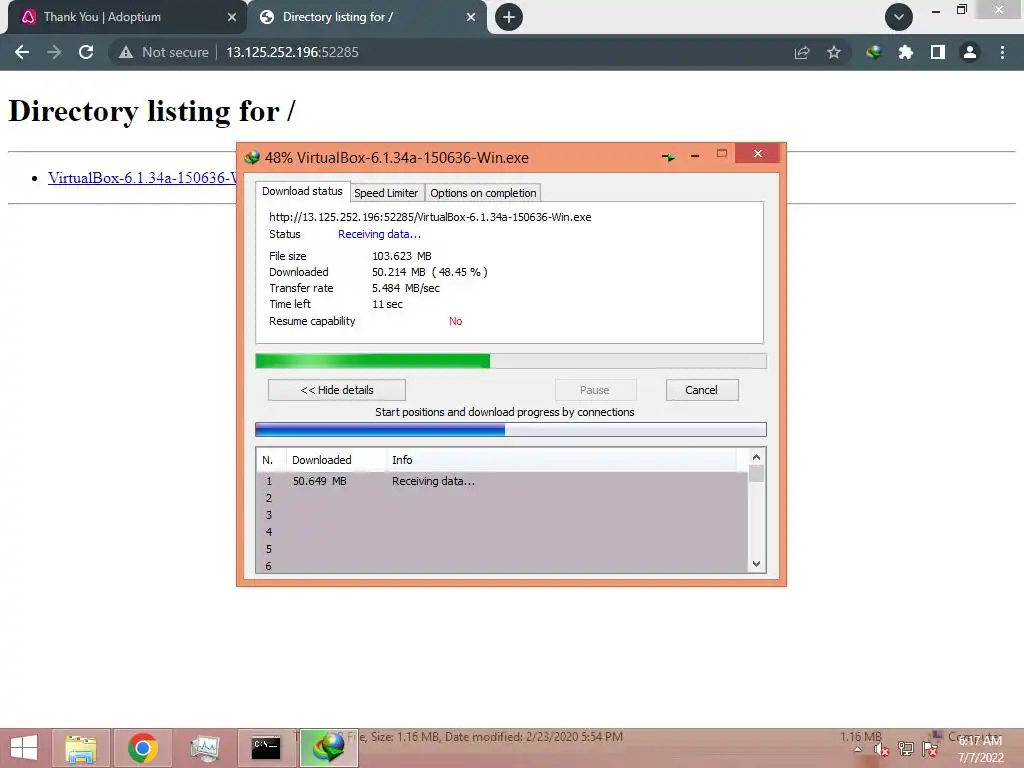The image size is (1024, 768).
Task: Open the VirtualBox-6.1.34a file link
Action: click(x=142, y=178)
